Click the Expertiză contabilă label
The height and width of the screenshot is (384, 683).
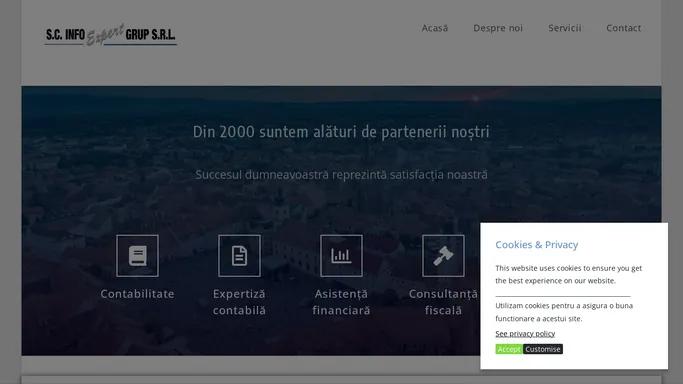(x=239, y=302)
